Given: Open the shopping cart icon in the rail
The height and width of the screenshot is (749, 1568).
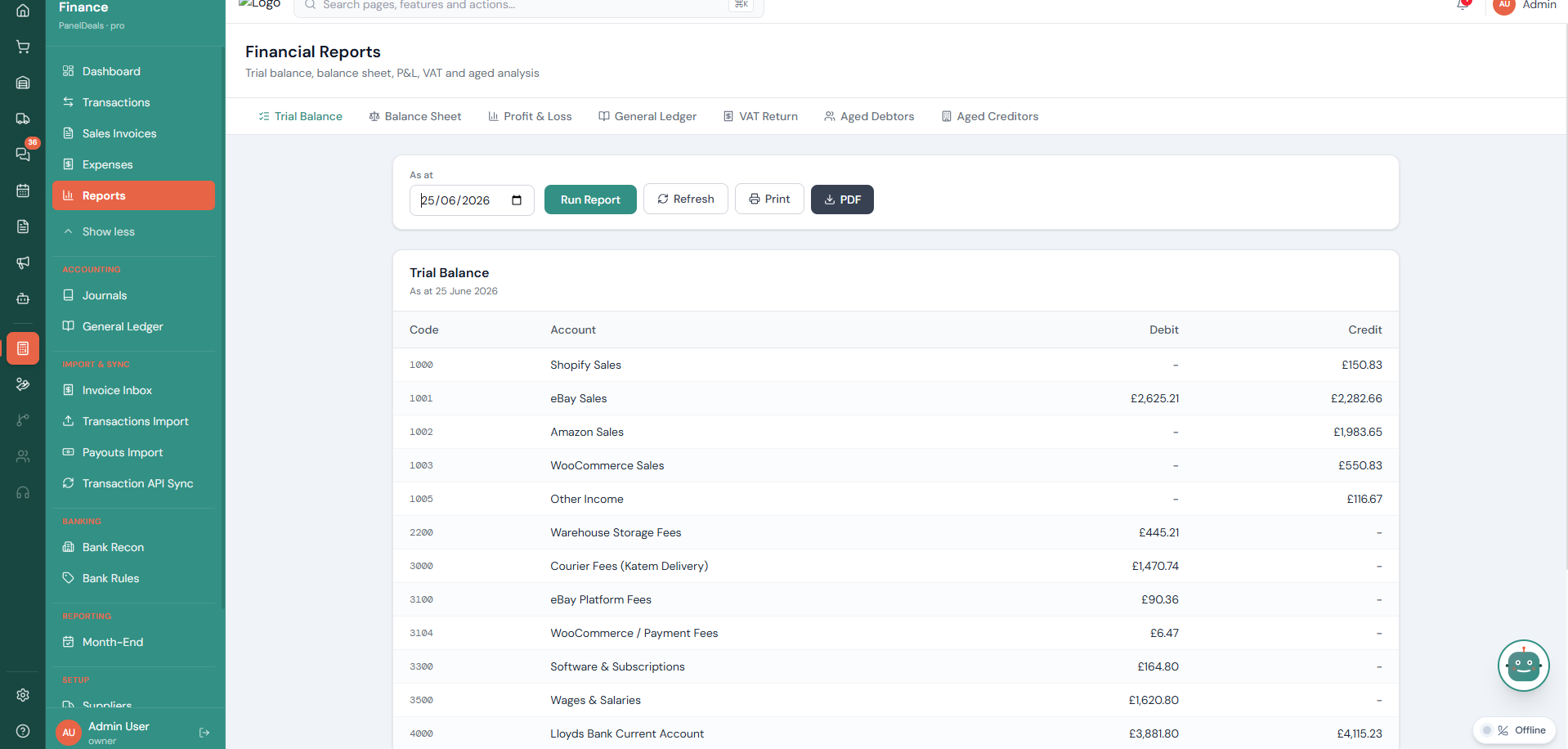Looking at the screenshot, I should pyautogui.click(x=23, y=47).
